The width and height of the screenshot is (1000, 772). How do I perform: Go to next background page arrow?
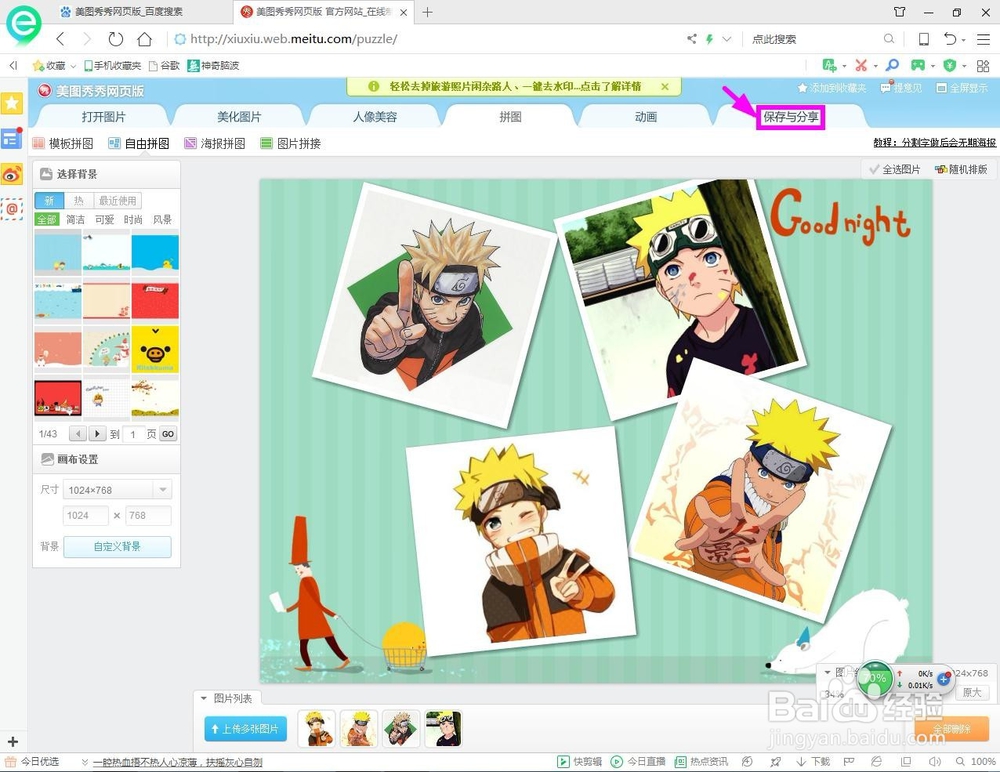tap(97, 434)
